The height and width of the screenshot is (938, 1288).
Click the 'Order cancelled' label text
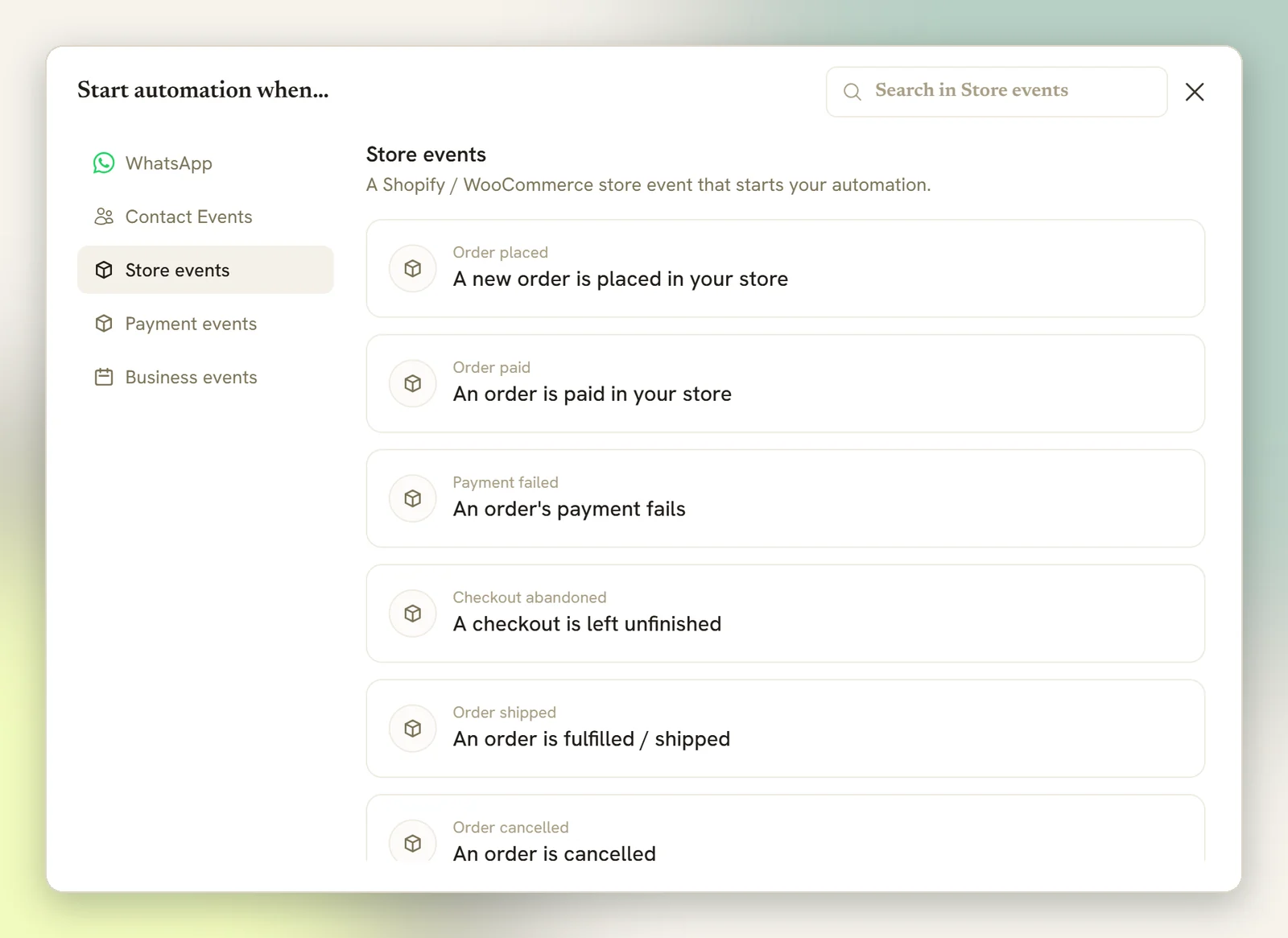510,828
